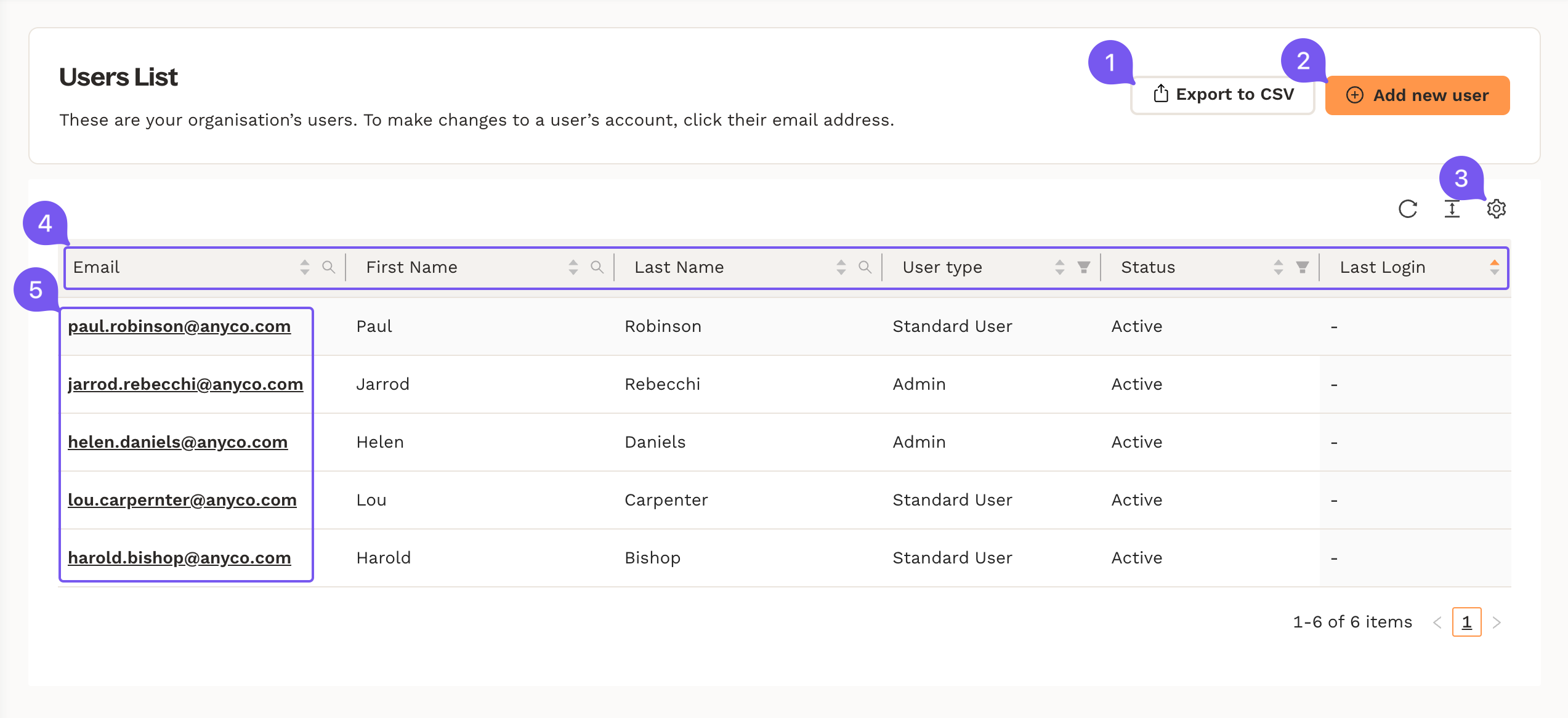This screenshot has width=1568, height=718.
Task: Open paul.robinson@anyco.com user link
Action: [179, 326]
